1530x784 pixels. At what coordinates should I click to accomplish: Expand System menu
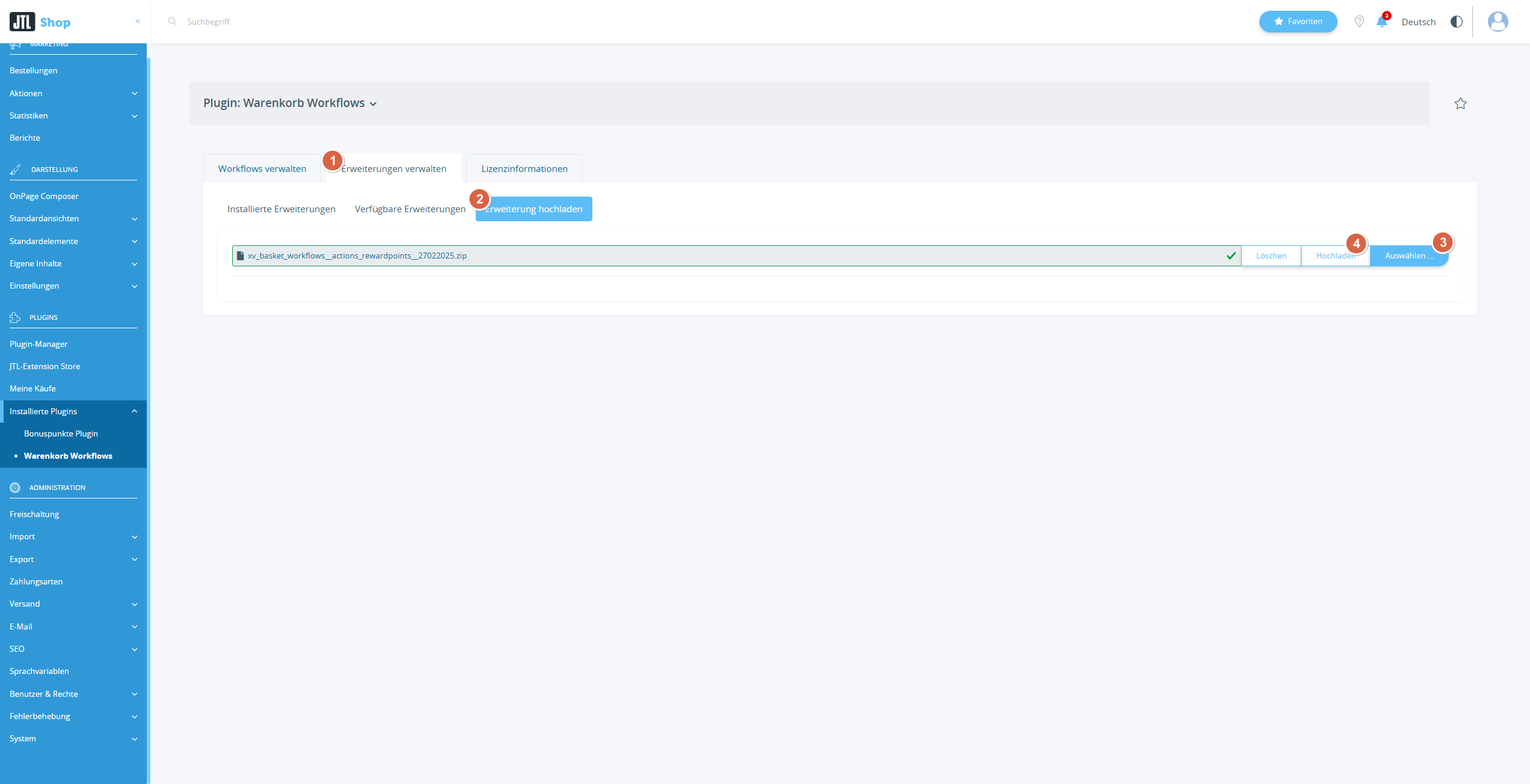point(73,738)
